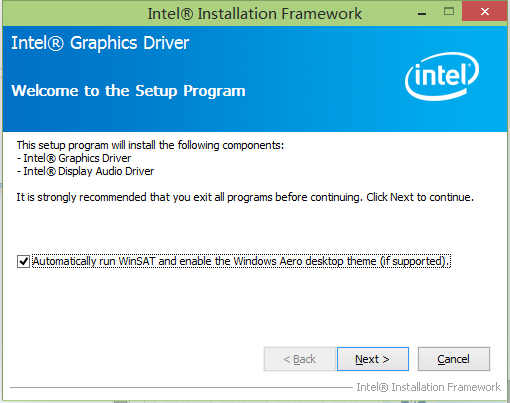
Task: Click the grey footer separator line
Action: point(181,387)
